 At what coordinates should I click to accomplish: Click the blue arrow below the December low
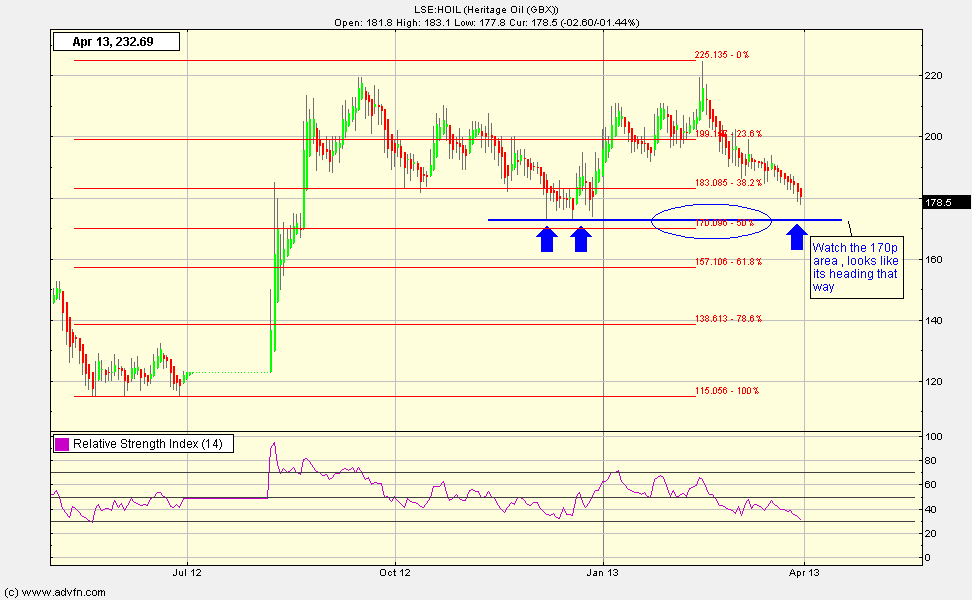pyautogui.click(x=581, y=239)
